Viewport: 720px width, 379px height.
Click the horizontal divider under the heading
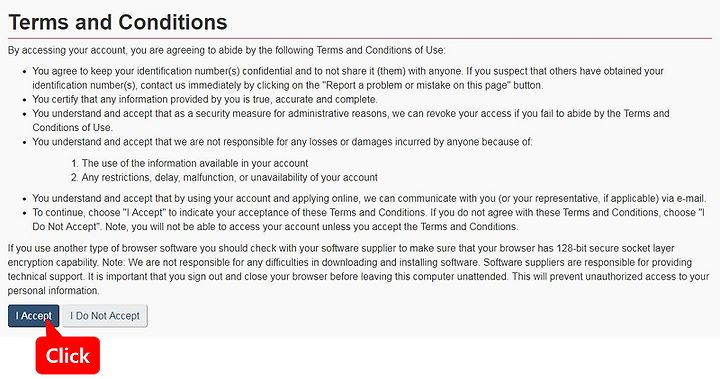click(x=360, y=38)
